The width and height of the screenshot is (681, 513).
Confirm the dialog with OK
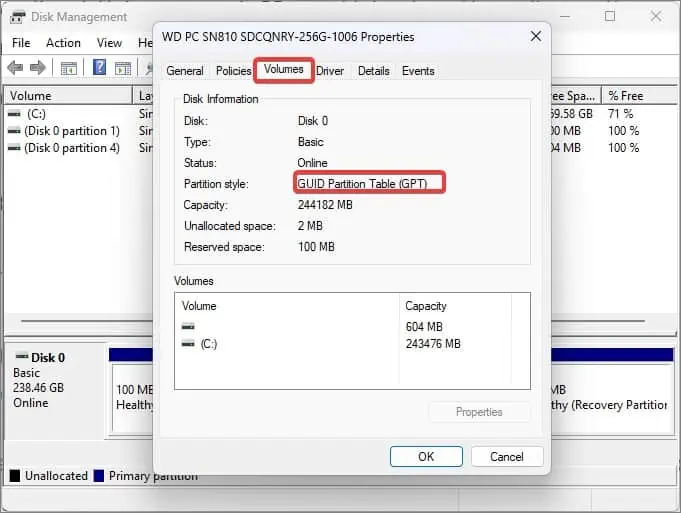(426, 457)
